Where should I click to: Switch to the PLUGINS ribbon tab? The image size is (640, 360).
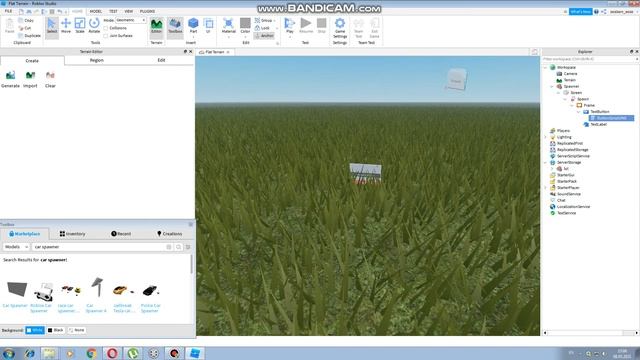[147, 11]
